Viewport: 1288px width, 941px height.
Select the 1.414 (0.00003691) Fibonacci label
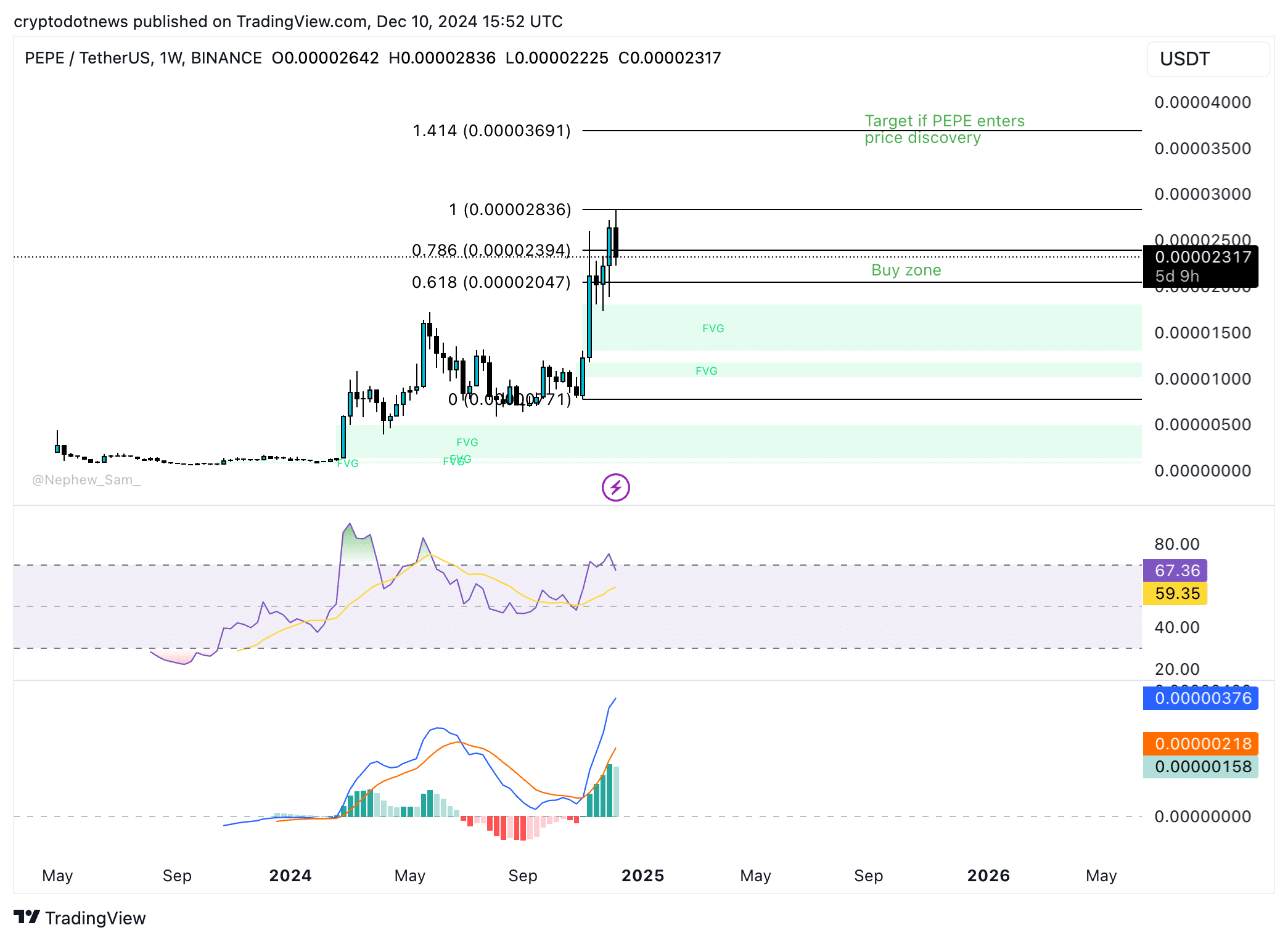coord(491,131)
